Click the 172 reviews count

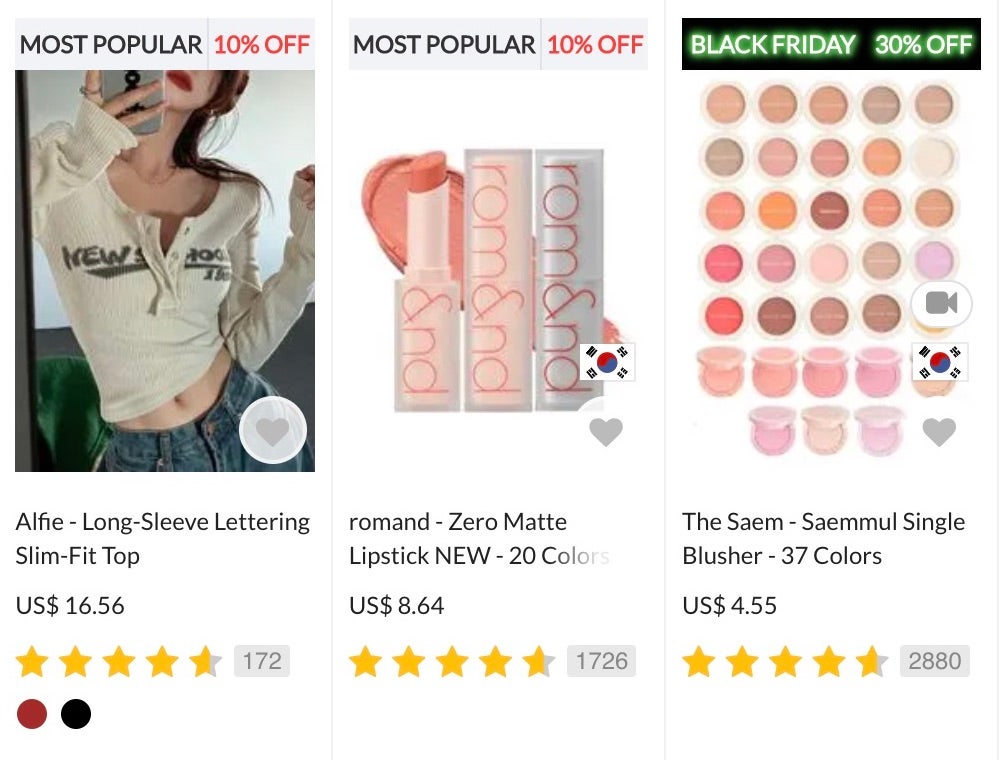pos(262,661)
